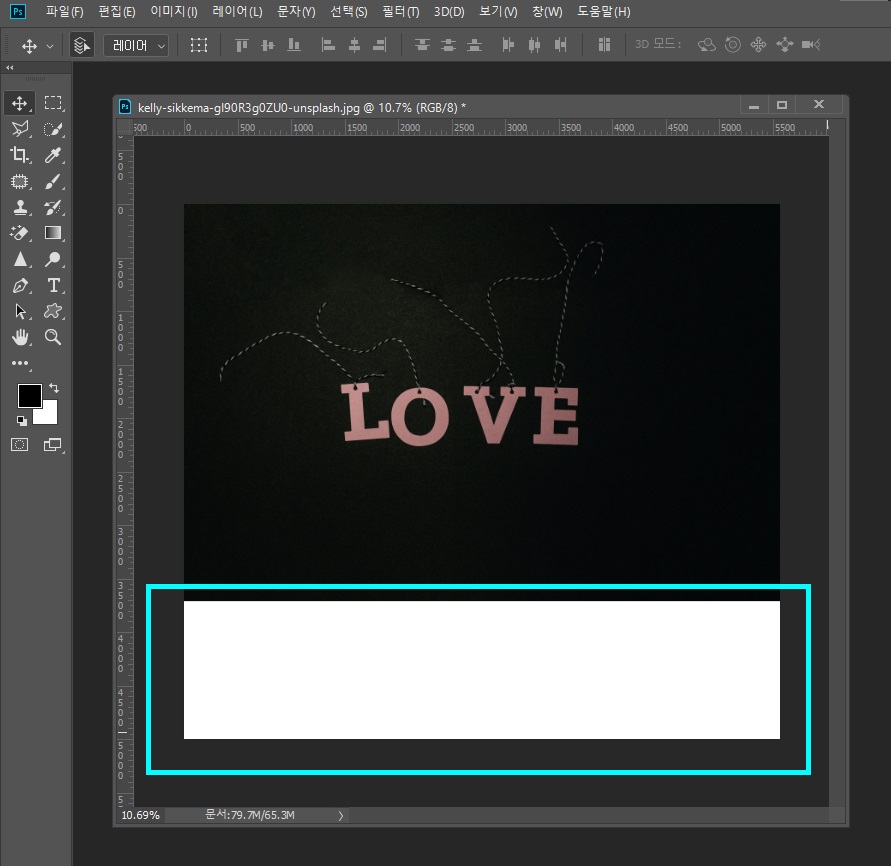Select the Sharpen tool
The height and width of the screenshot is (866, 891).
coord(20,259)
